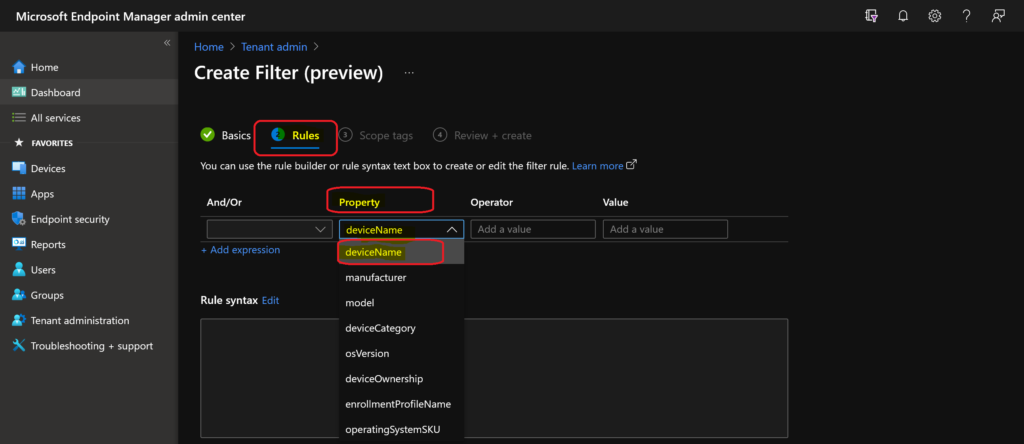Click the Tenant administration icon

tap(19, 321)
